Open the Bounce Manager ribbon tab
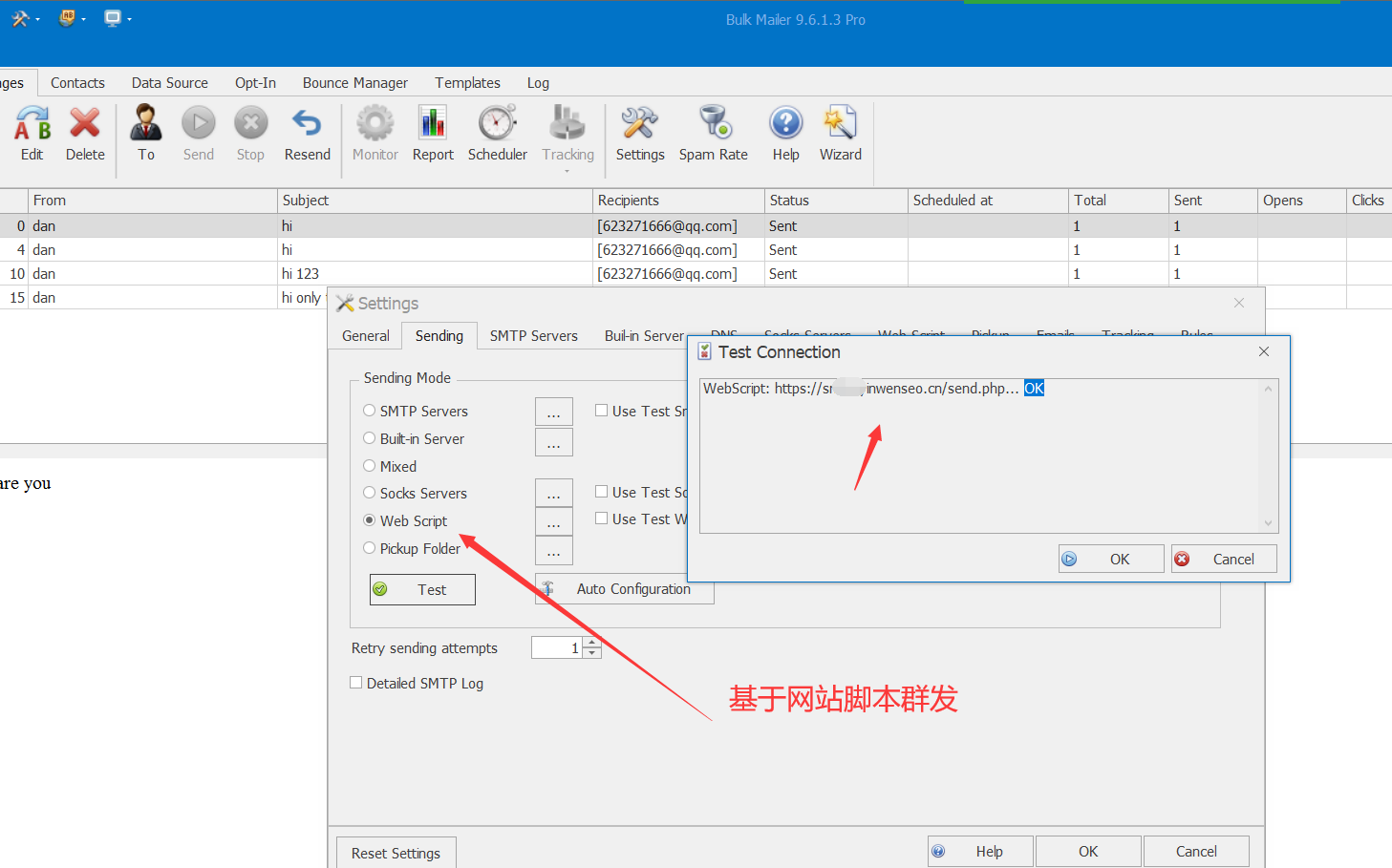The height and width of the screenshot is (868, 1392). tap(354, 83)
